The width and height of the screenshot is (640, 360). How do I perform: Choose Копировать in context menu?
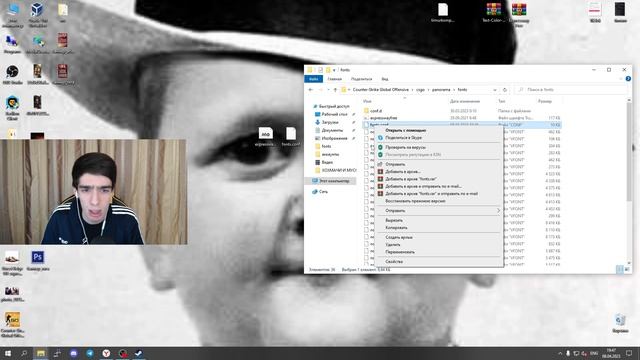(396, 227)
